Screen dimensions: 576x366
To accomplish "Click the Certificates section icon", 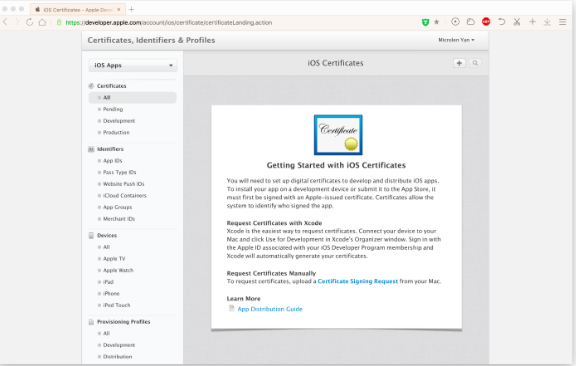I will click(x=91, y=86).
